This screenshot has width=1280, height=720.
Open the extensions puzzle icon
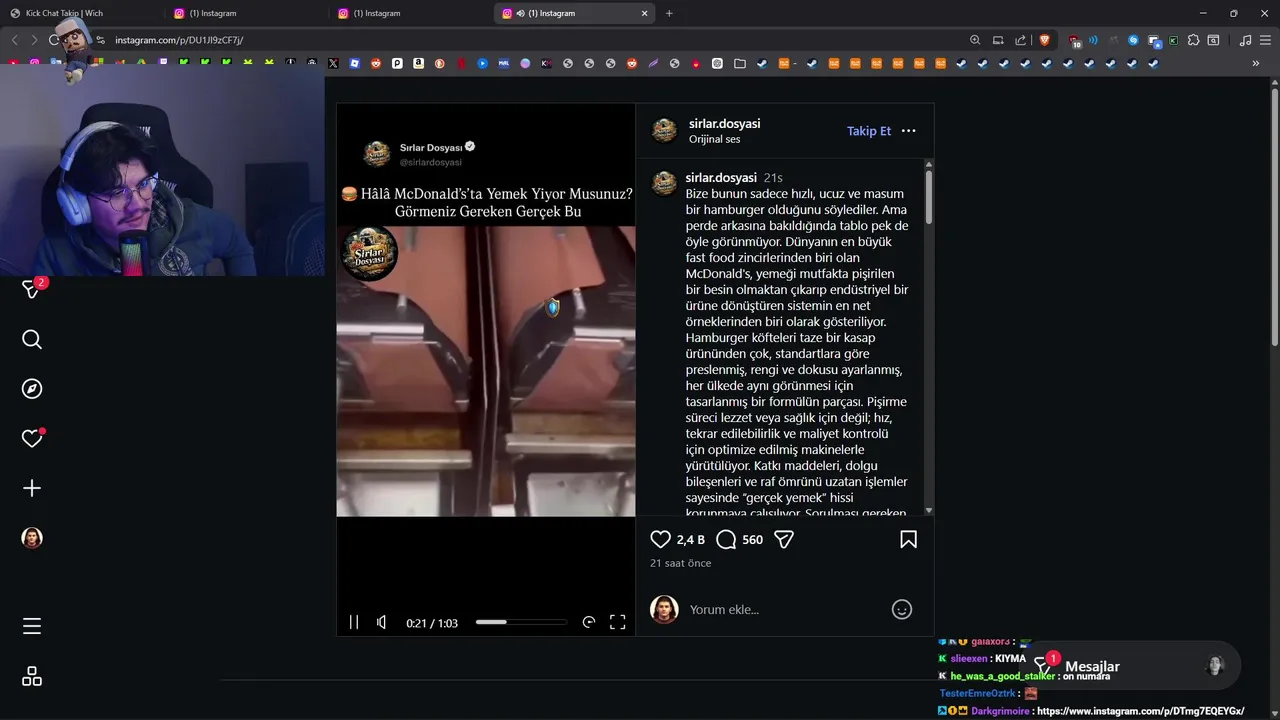[x=1193, y=40]
